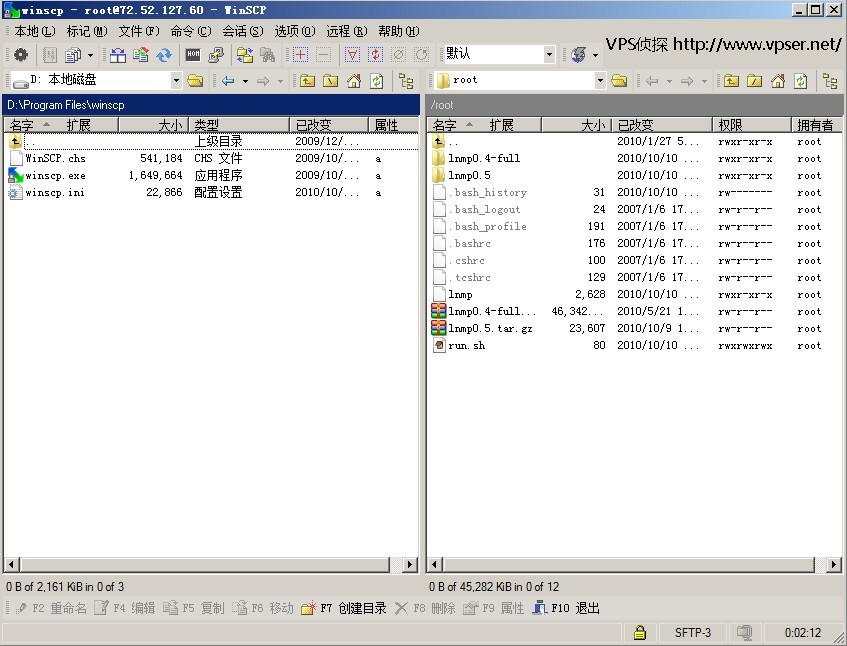Open the remote root directory dropdown
The image size is (847, 646).
(x=600, y=81)
